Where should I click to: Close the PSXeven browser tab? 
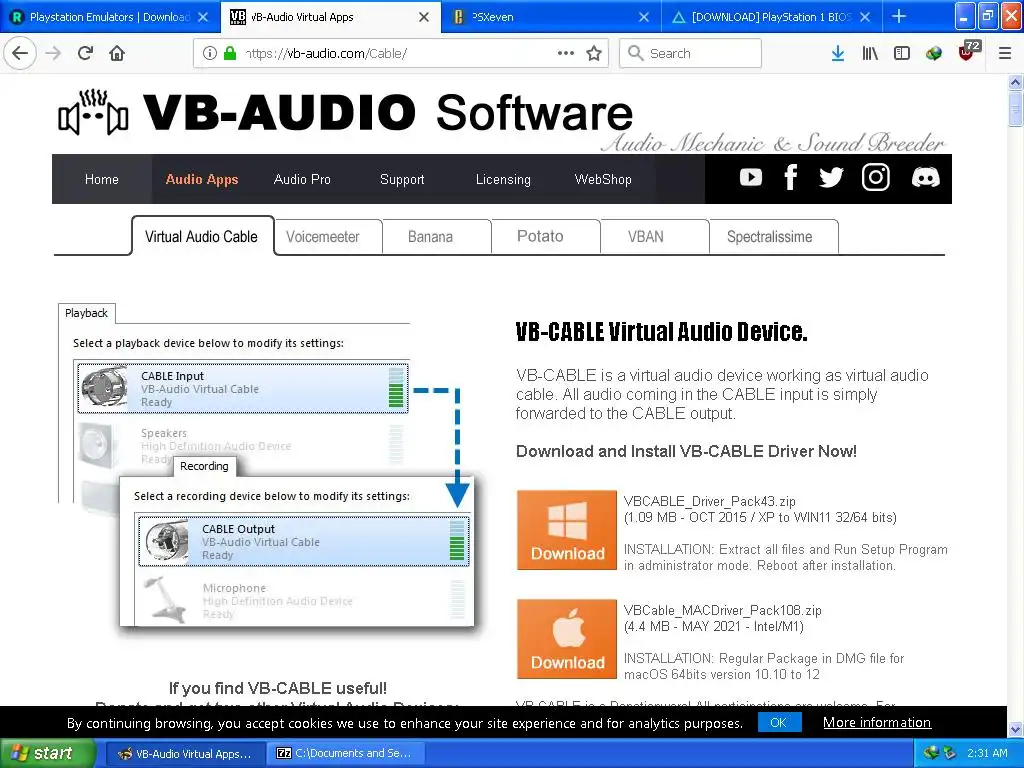click(x=644, y=17)
